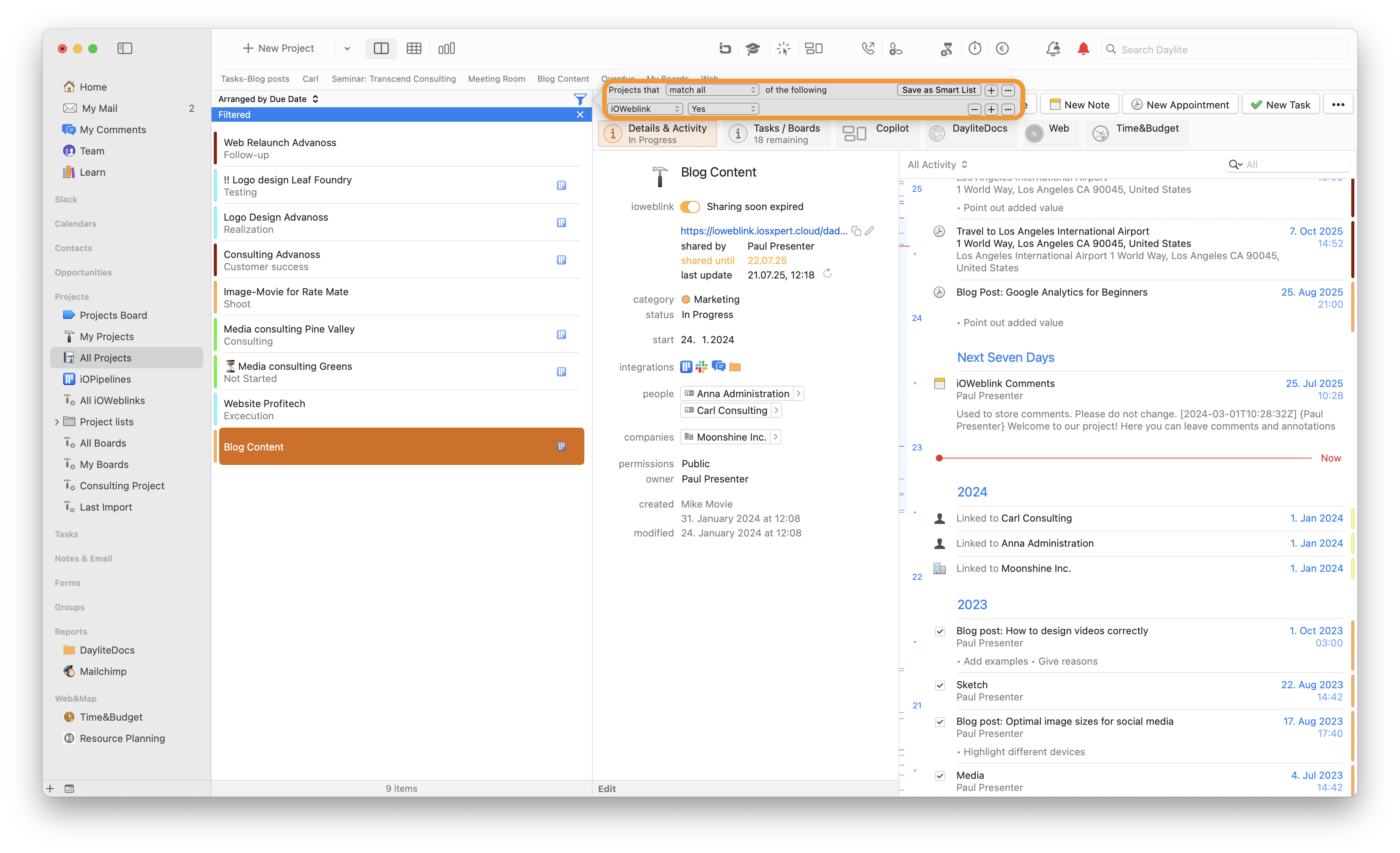Open the Tasks / Boards tab

coord(776,134)
